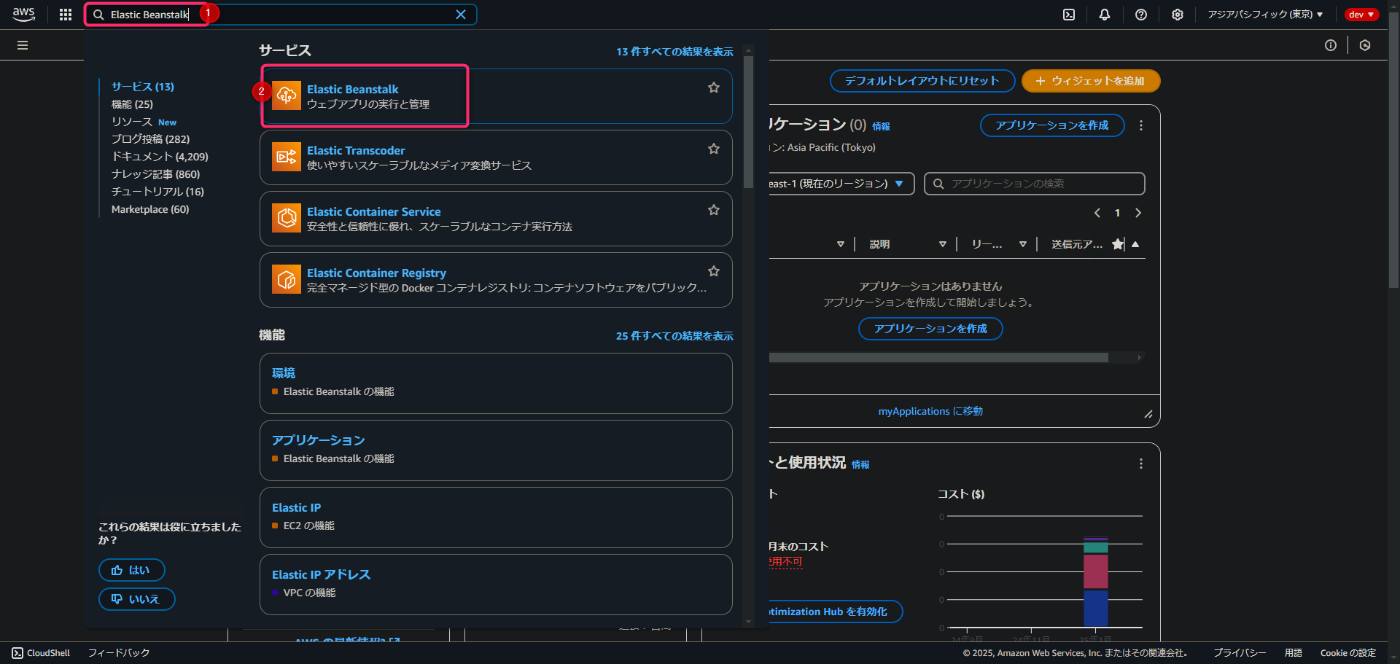Click アプリケーションを作成 in widget header
Viewport: 1400px width, 664px height.
1052,125
